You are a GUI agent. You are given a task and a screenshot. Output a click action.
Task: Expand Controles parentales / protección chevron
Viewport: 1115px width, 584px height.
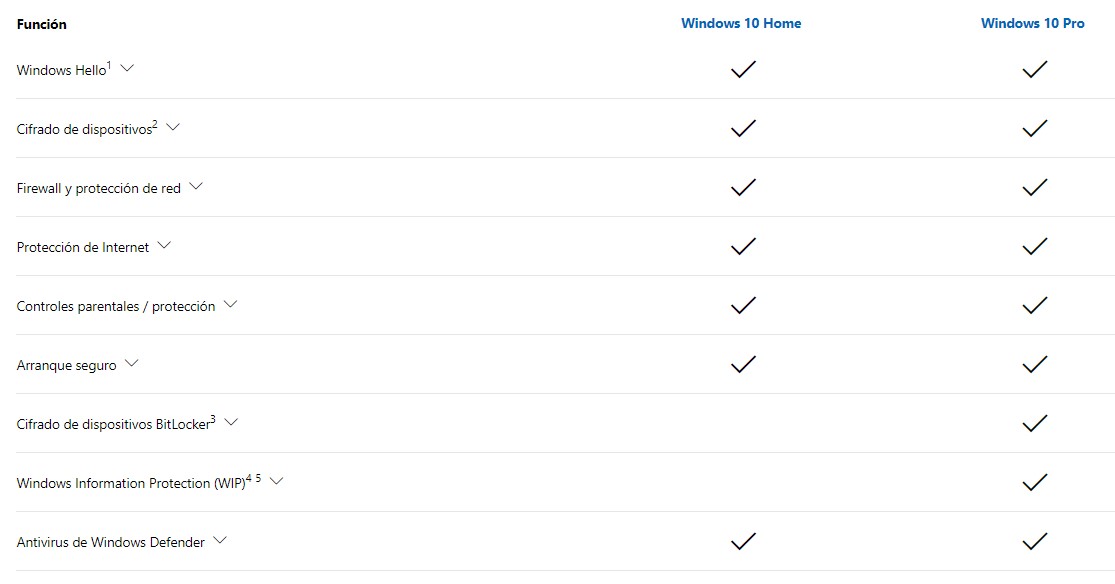[230, 304]
